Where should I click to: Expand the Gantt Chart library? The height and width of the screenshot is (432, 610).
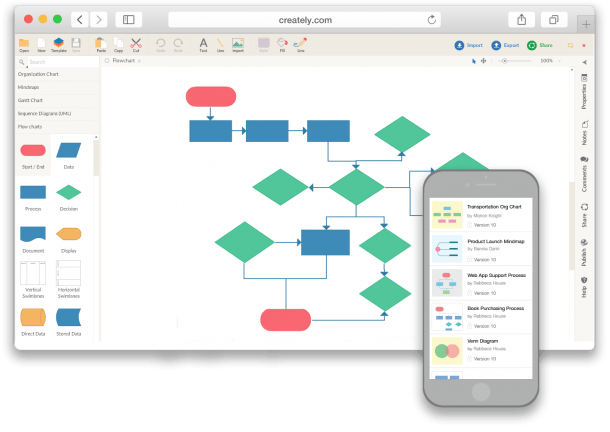[x=57, y=100]
